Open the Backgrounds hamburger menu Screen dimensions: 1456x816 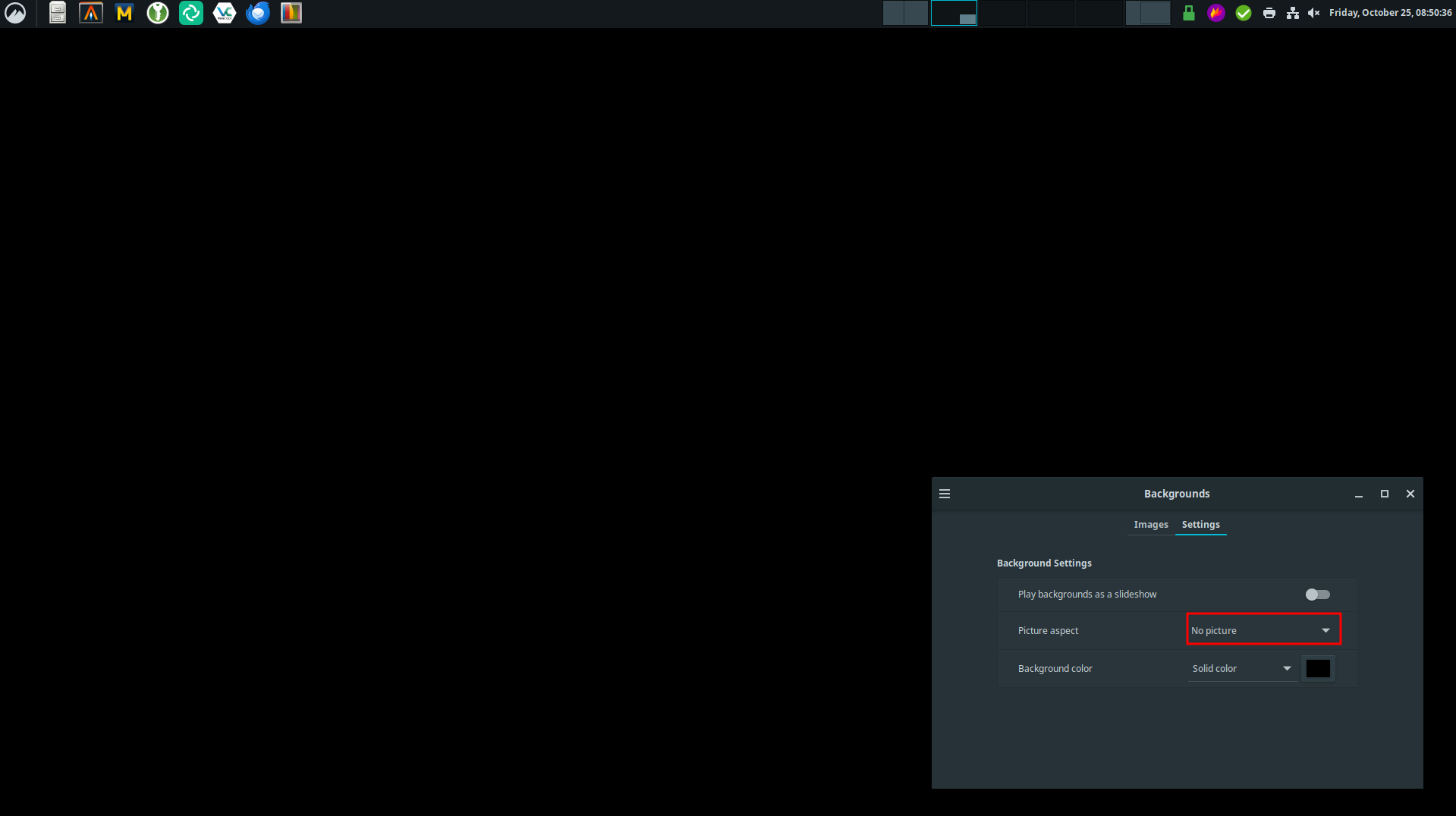pos(945,494)
